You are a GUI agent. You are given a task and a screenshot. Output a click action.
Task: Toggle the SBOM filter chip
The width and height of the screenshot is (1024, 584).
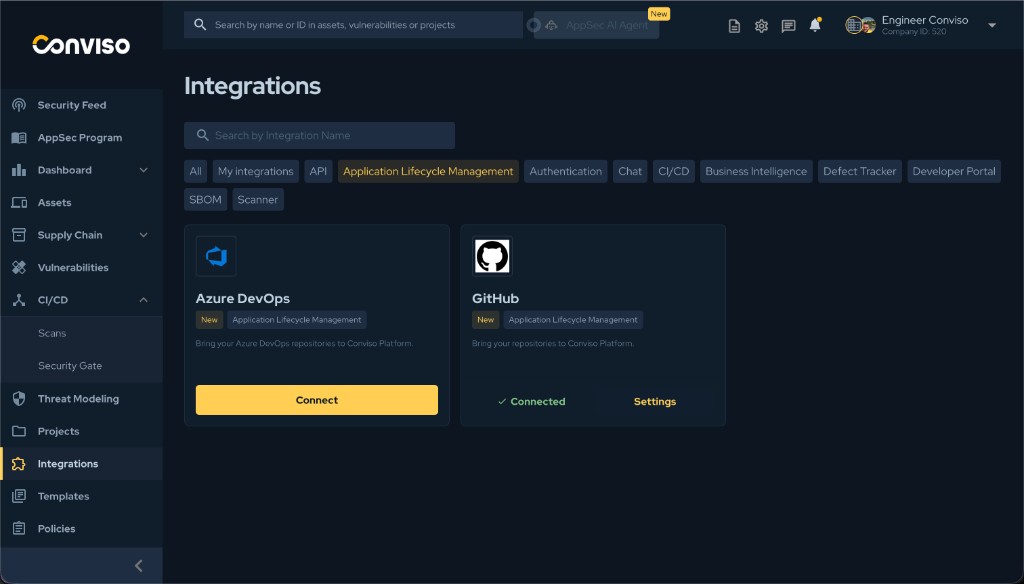[x=205, y=199]
